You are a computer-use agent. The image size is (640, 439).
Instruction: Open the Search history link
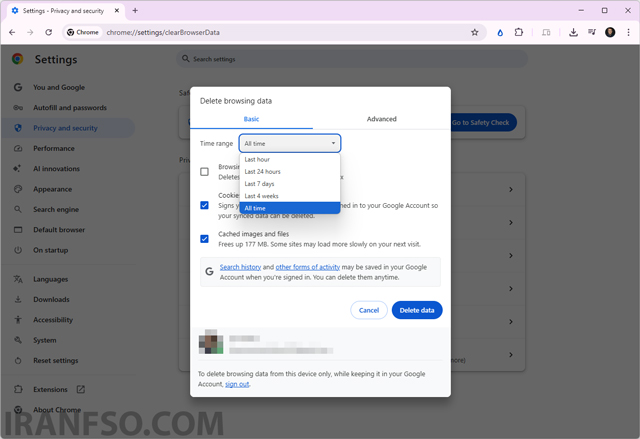tap(240, 267)
